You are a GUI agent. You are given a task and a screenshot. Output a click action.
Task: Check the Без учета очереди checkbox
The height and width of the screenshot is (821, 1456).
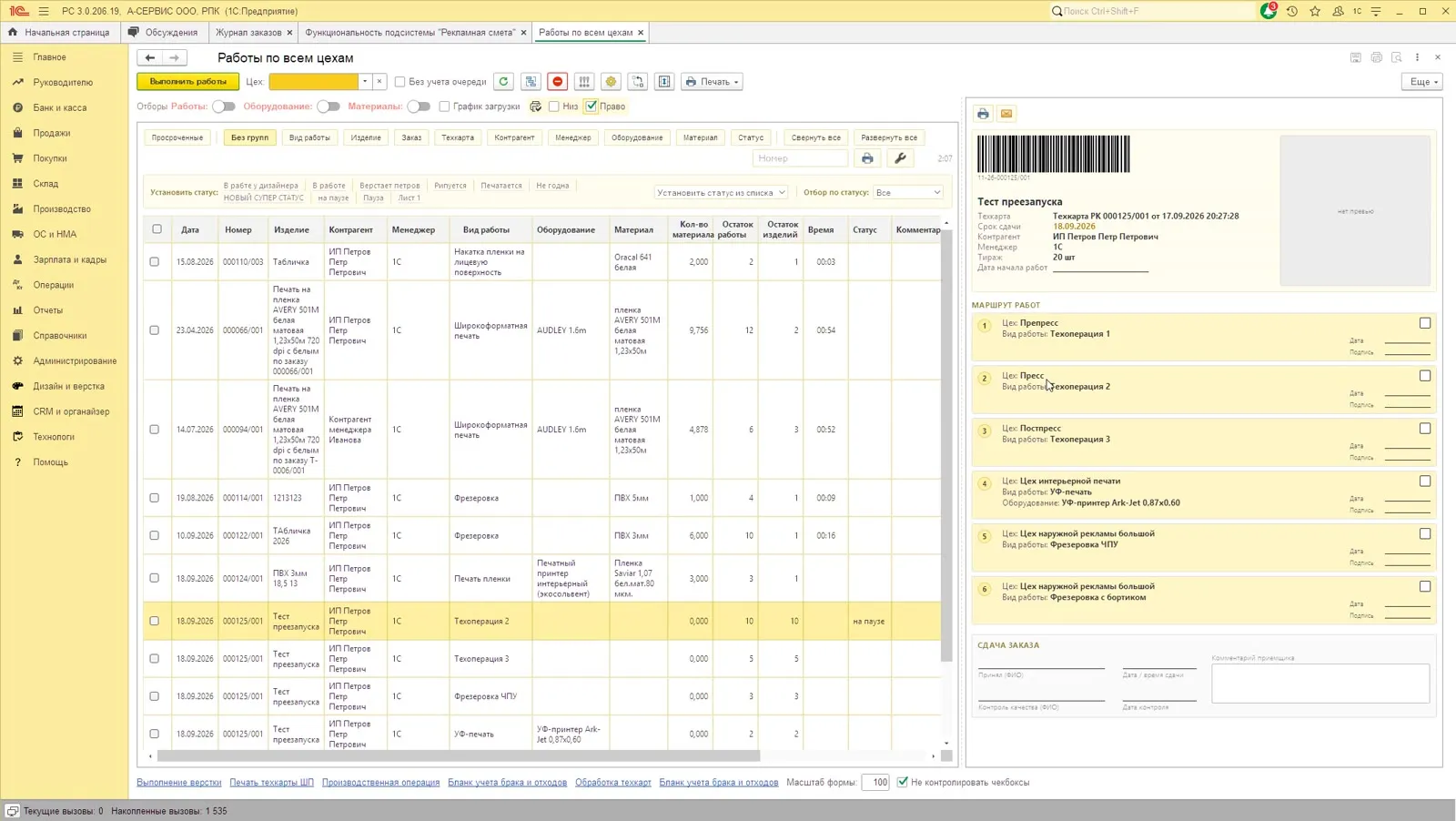coord(399,82)
